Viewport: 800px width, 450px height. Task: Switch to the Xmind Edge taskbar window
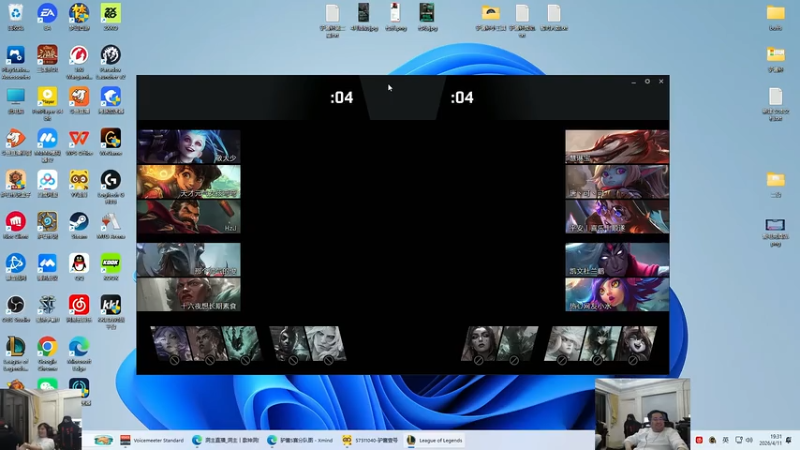coord(300,440)
